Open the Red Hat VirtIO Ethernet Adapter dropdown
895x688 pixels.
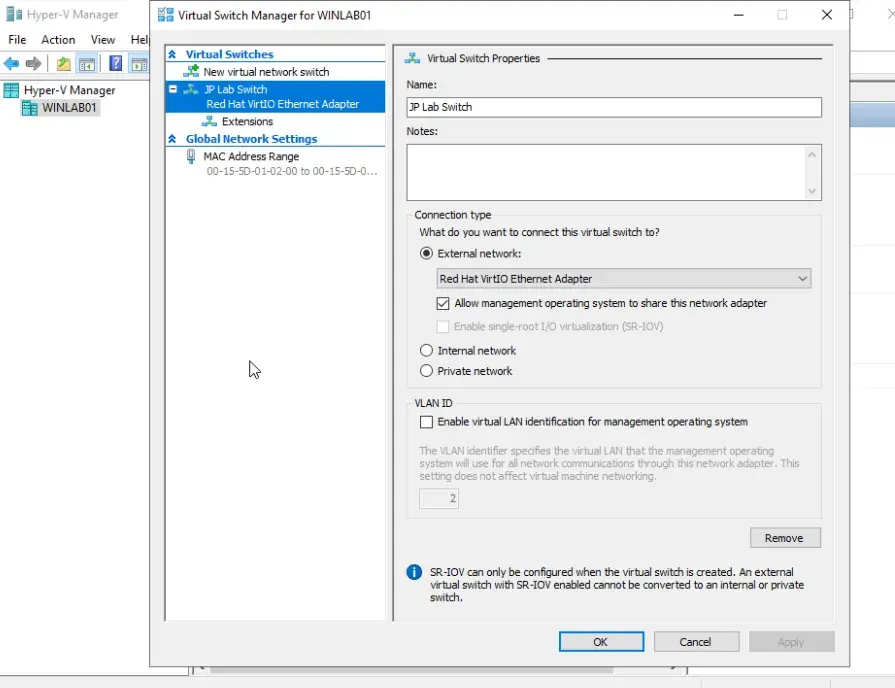click(624, 279)
